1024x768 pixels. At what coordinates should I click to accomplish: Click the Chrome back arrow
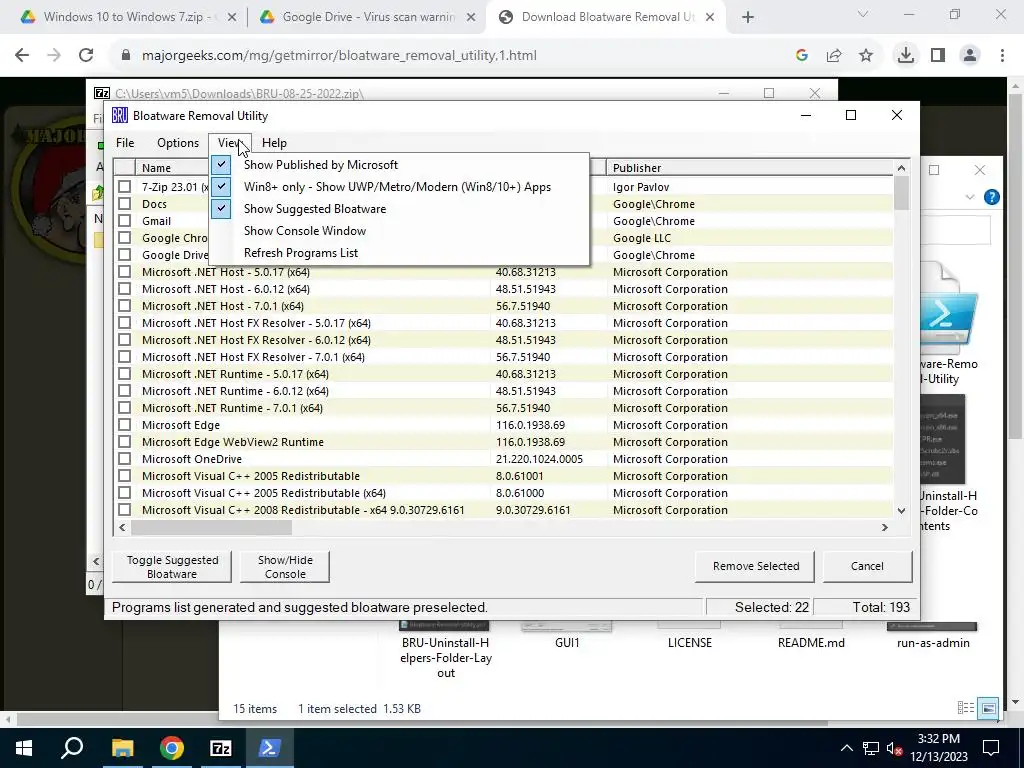22,56
